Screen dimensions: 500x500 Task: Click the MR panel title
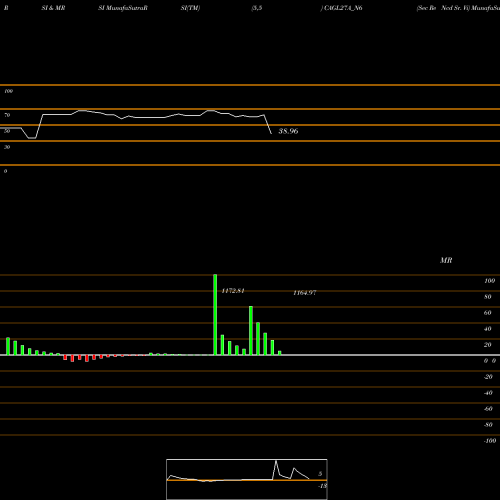pyautogui.click(x=446, y=260)
